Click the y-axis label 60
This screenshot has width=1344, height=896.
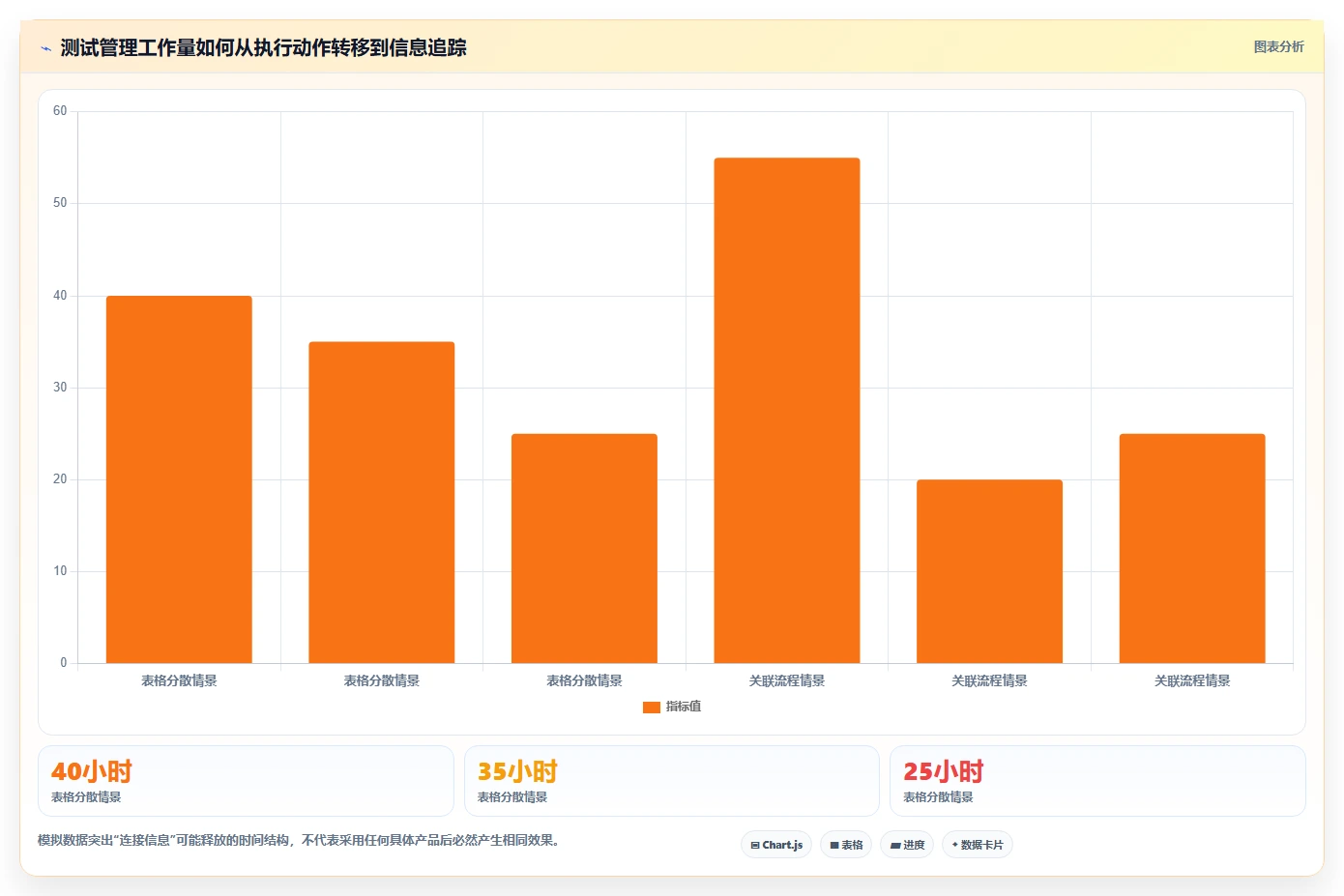(x=60, y=111)
